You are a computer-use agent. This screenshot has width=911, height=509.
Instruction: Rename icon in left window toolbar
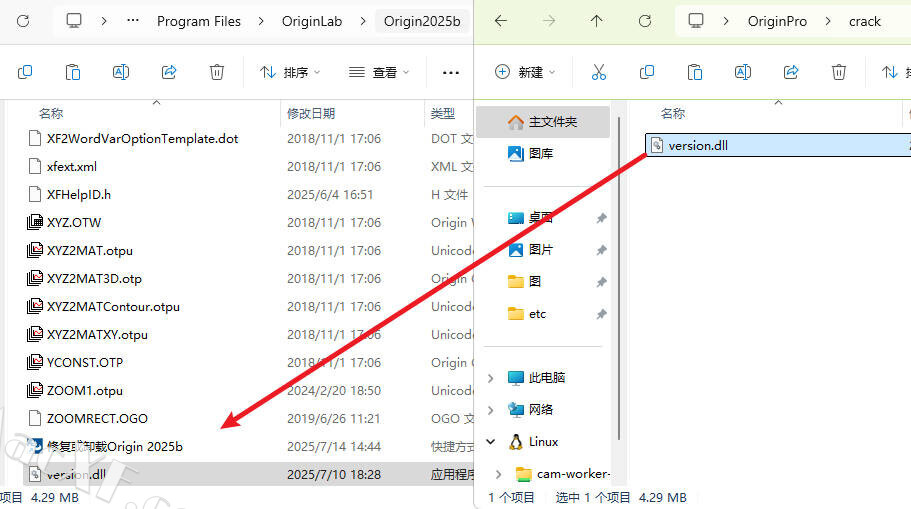[121, 72]
